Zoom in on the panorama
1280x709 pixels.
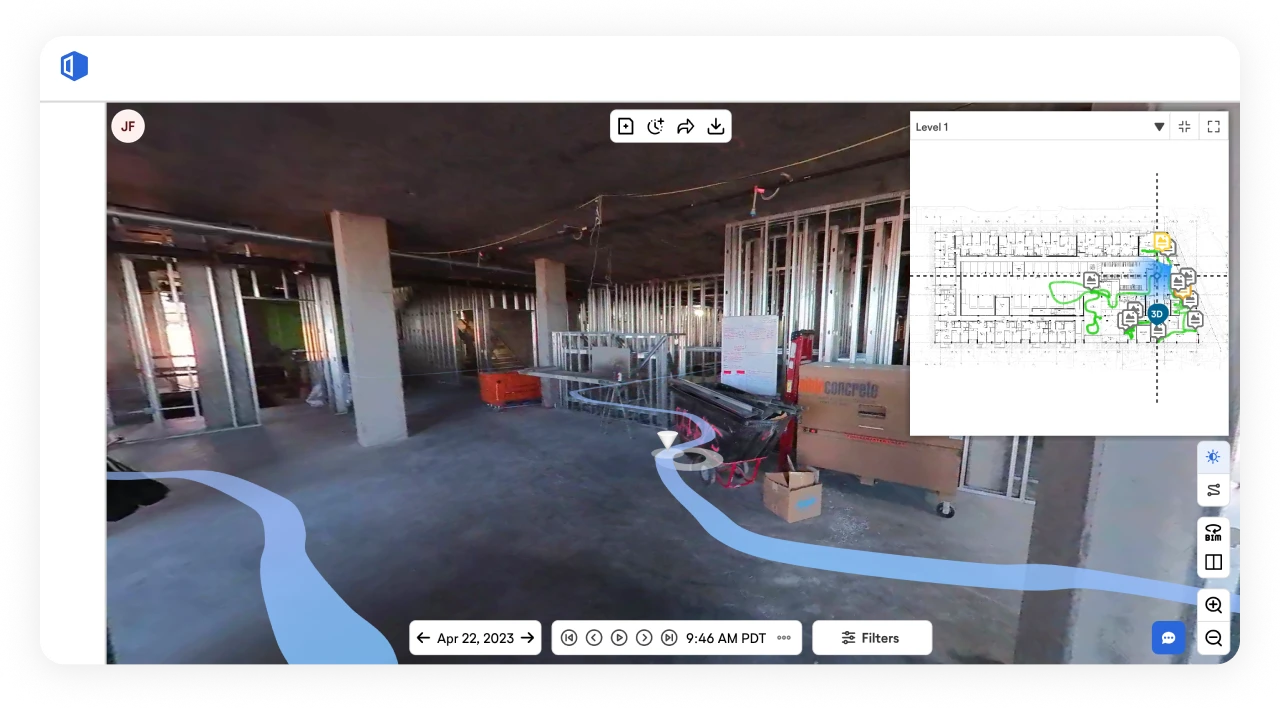tap(1213, 604)
